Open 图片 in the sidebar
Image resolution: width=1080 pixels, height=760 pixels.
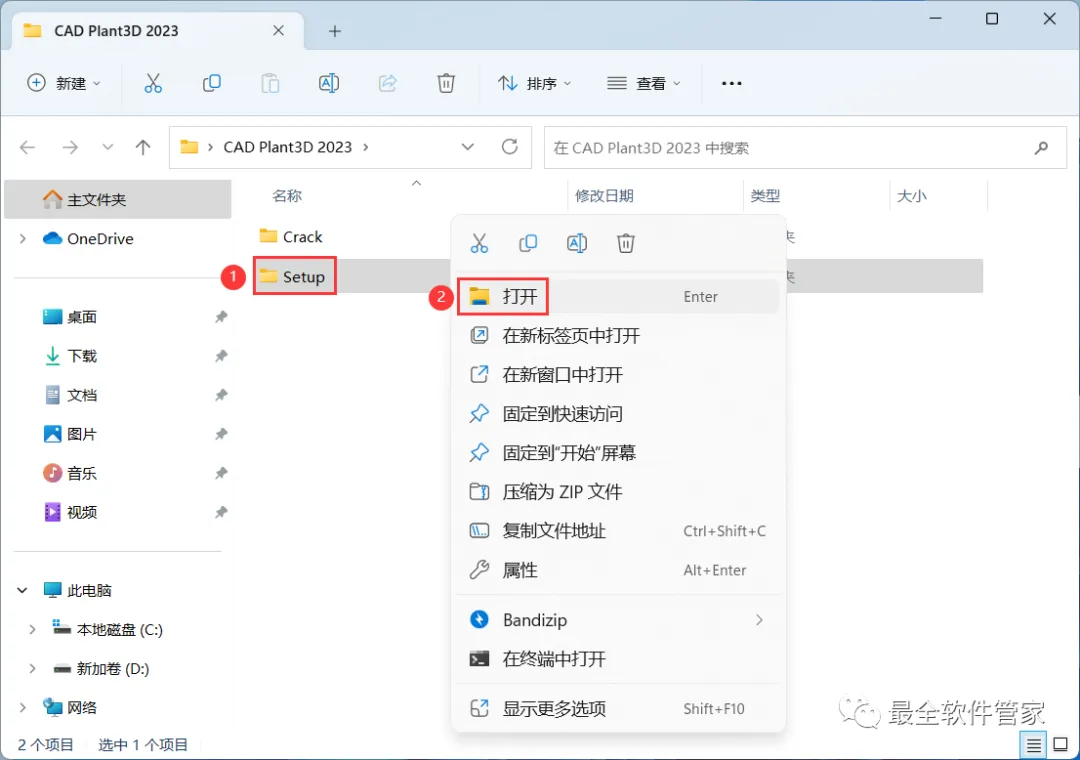(70, 434)
